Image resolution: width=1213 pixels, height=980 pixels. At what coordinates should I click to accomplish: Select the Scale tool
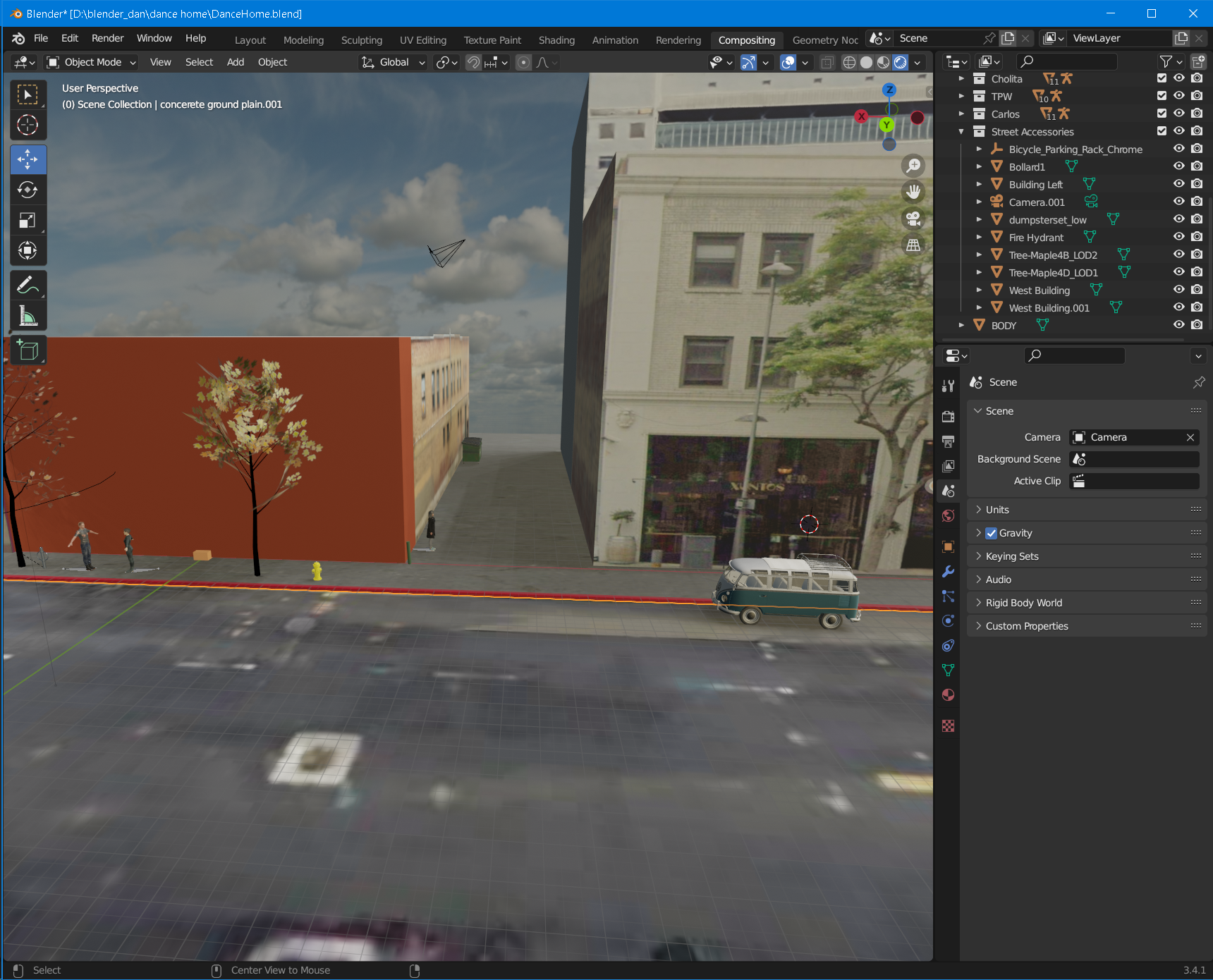coord(28,221)
